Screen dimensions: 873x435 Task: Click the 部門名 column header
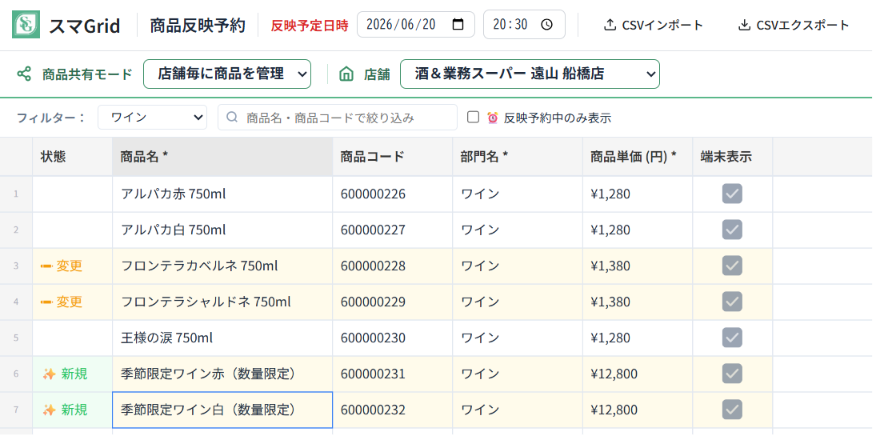(517, 157)
